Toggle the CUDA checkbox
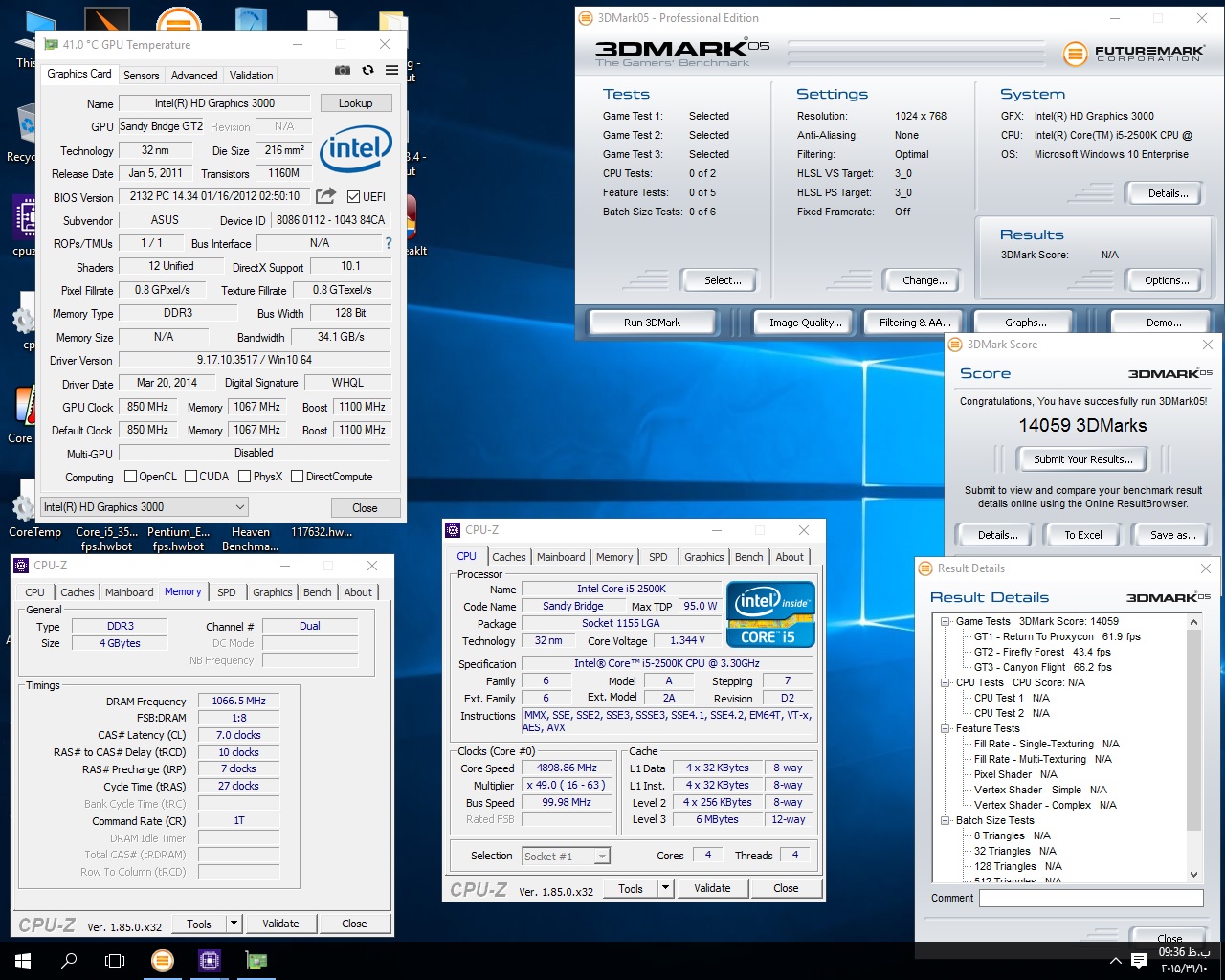This screenshot has width=1225, height=980. (x=191, y=477)
